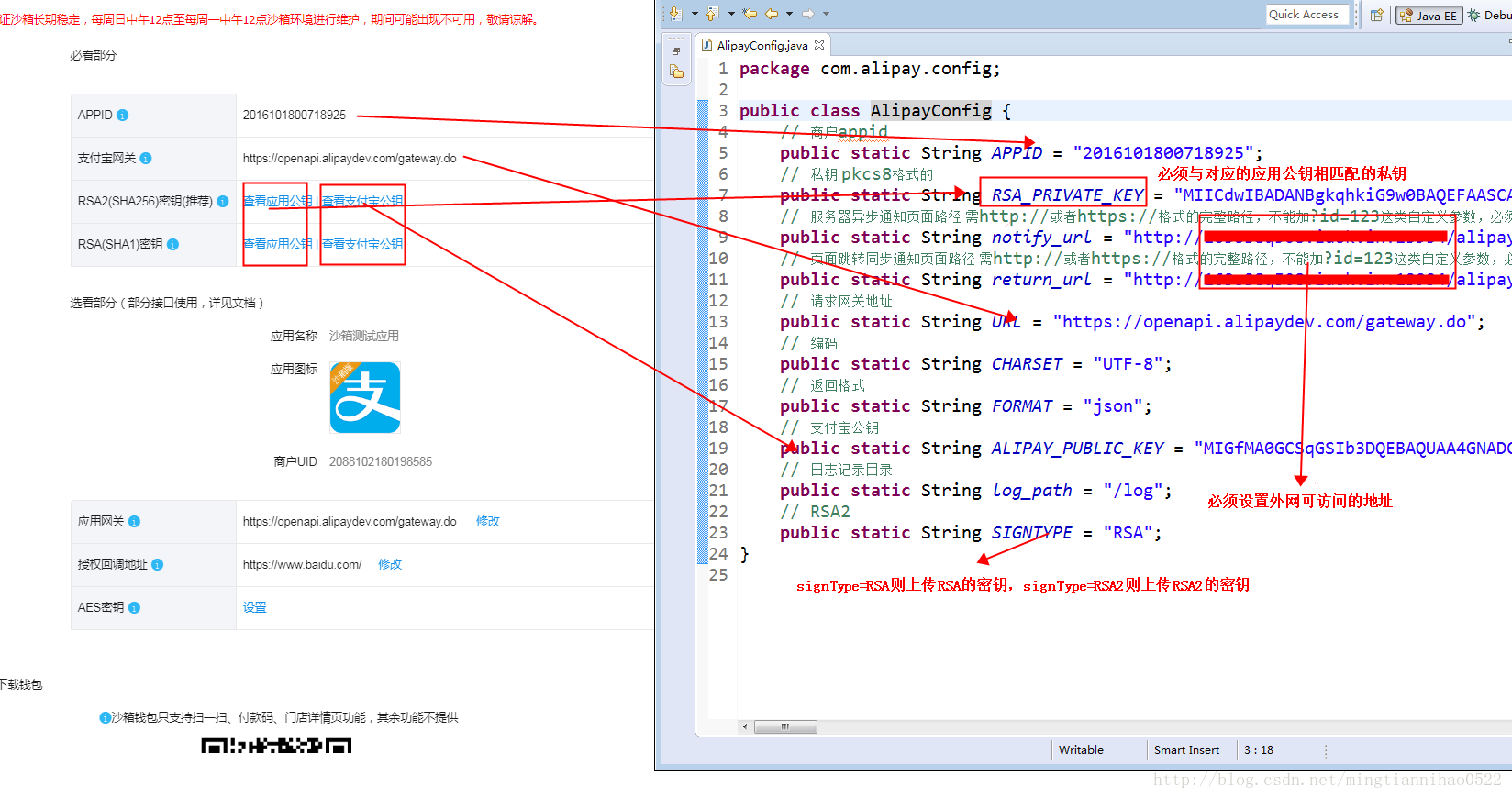Click the Forward navigation arrow in Eclipse
This screenshot has width=1512, height=798.
(x=808, y=14)
